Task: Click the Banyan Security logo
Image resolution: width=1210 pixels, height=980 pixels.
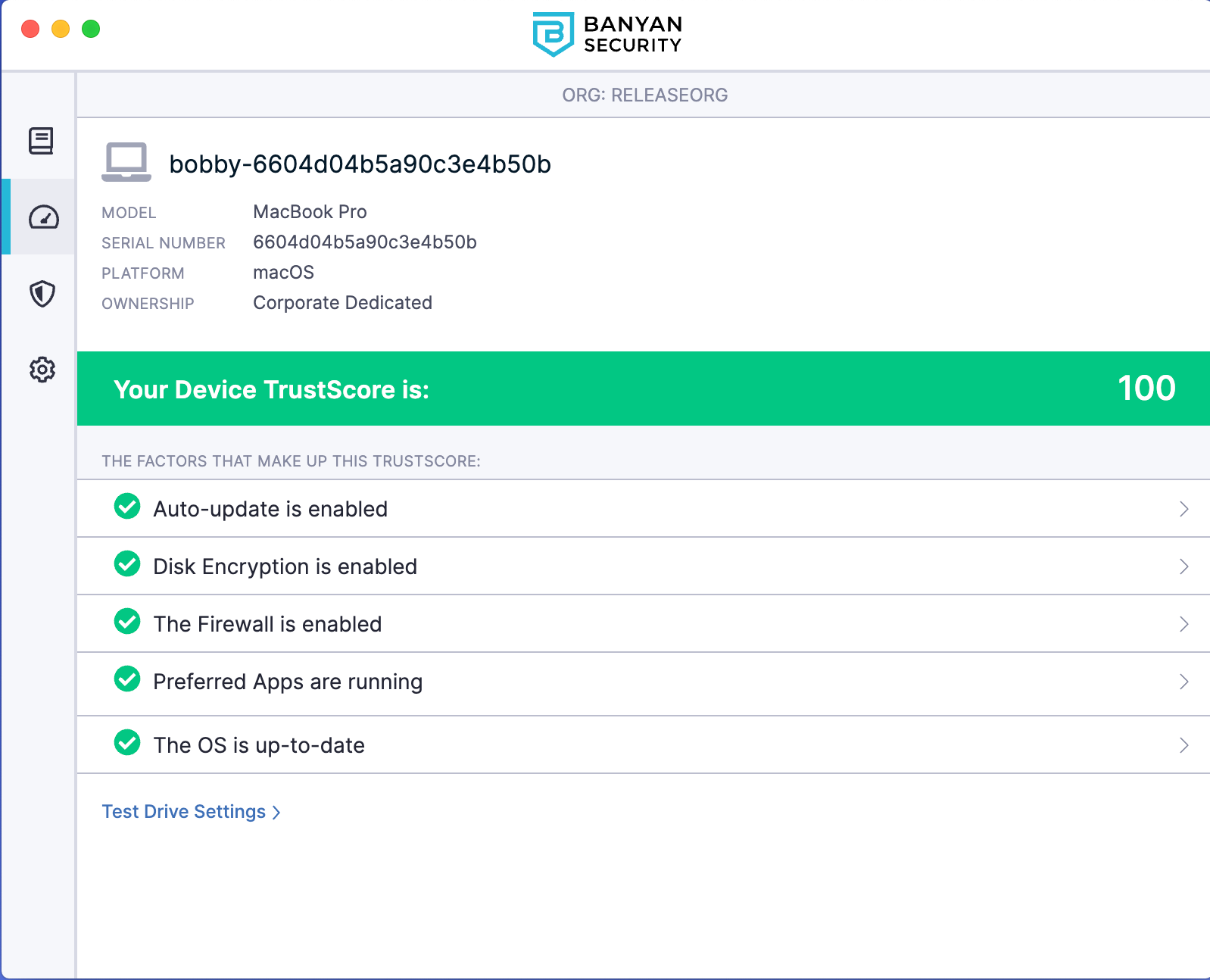Action: click(x=607, y=34)
